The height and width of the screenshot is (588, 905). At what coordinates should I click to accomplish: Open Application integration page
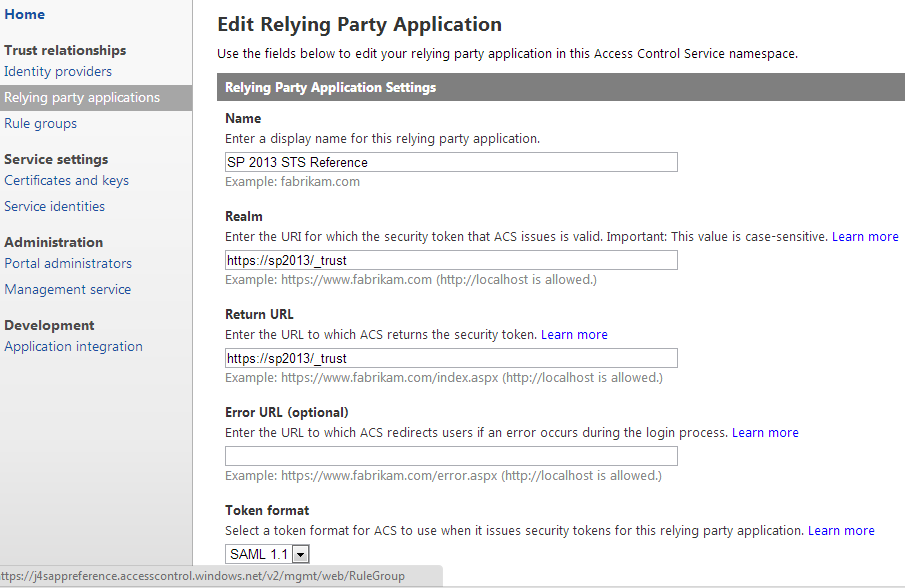[x=73, y=347]
